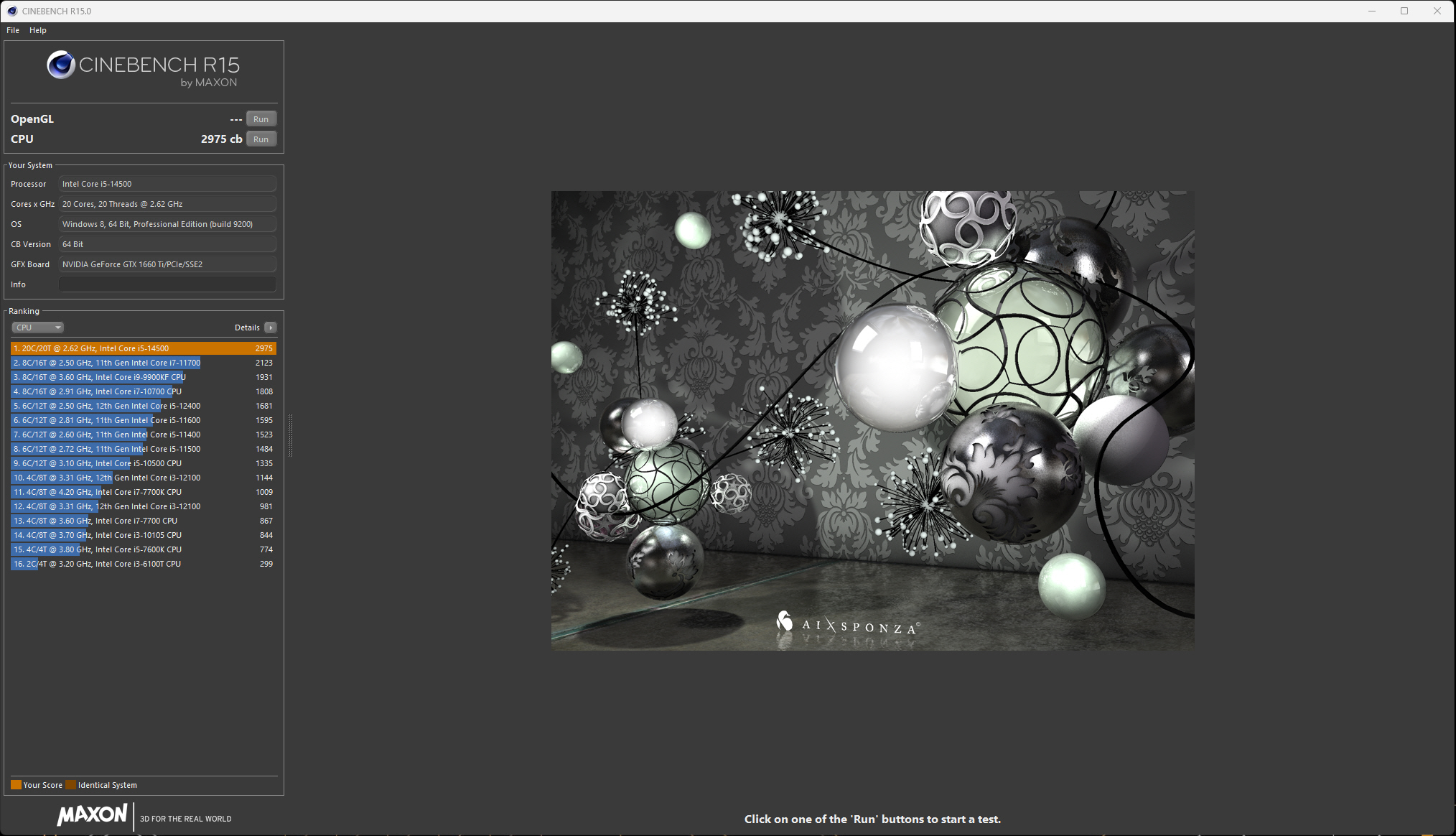Minimize the Cinebench window
The width and height of the screenshot is (1456, 836).
(x=1371, y=11)
